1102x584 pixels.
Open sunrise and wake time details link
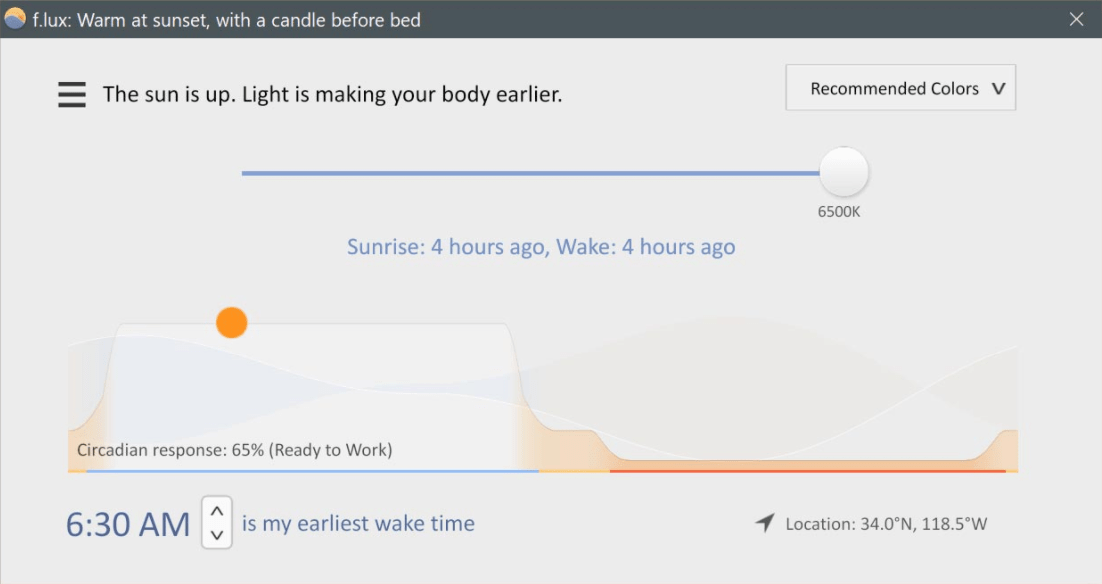pyautogui.click(x=541, y=246)
